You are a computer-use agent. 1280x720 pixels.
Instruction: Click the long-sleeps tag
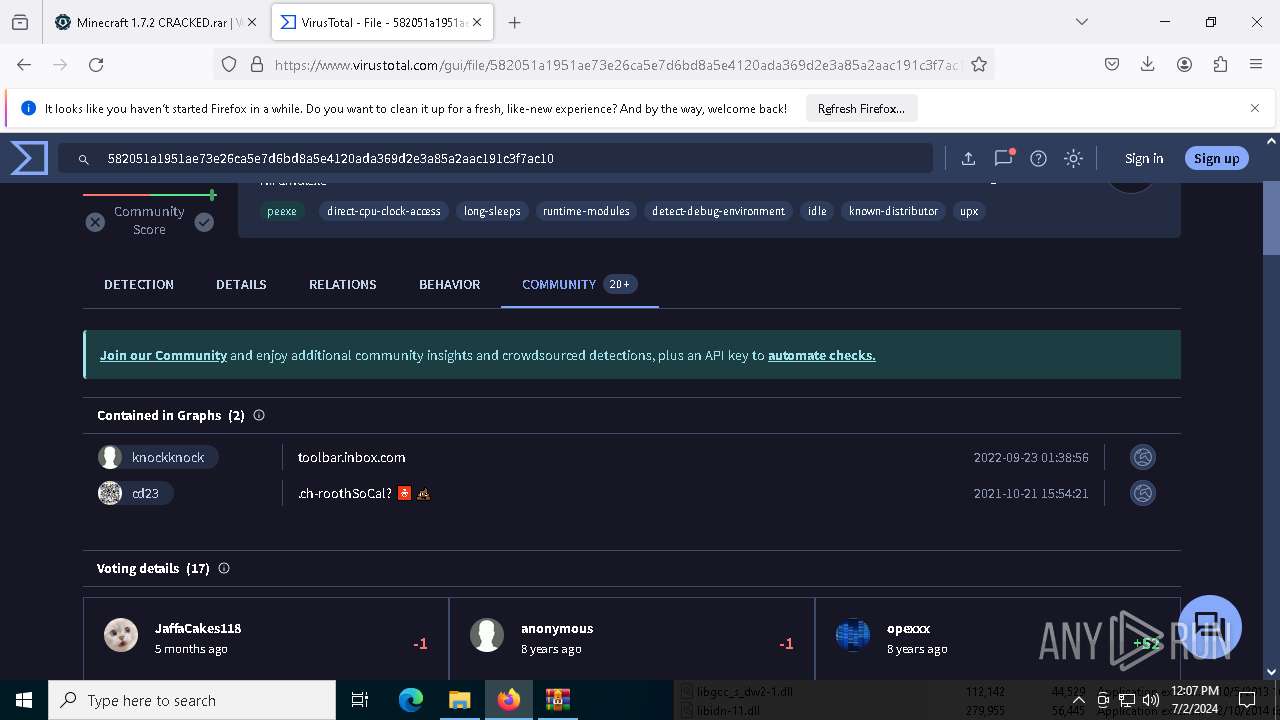492,211
